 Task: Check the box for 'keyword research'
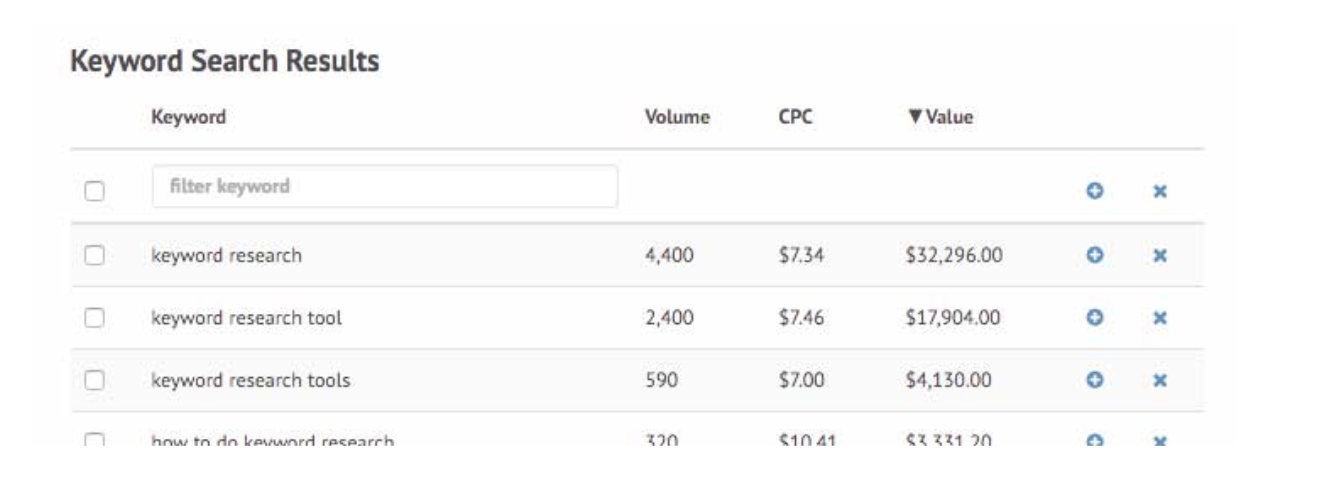tap(94, 255)
